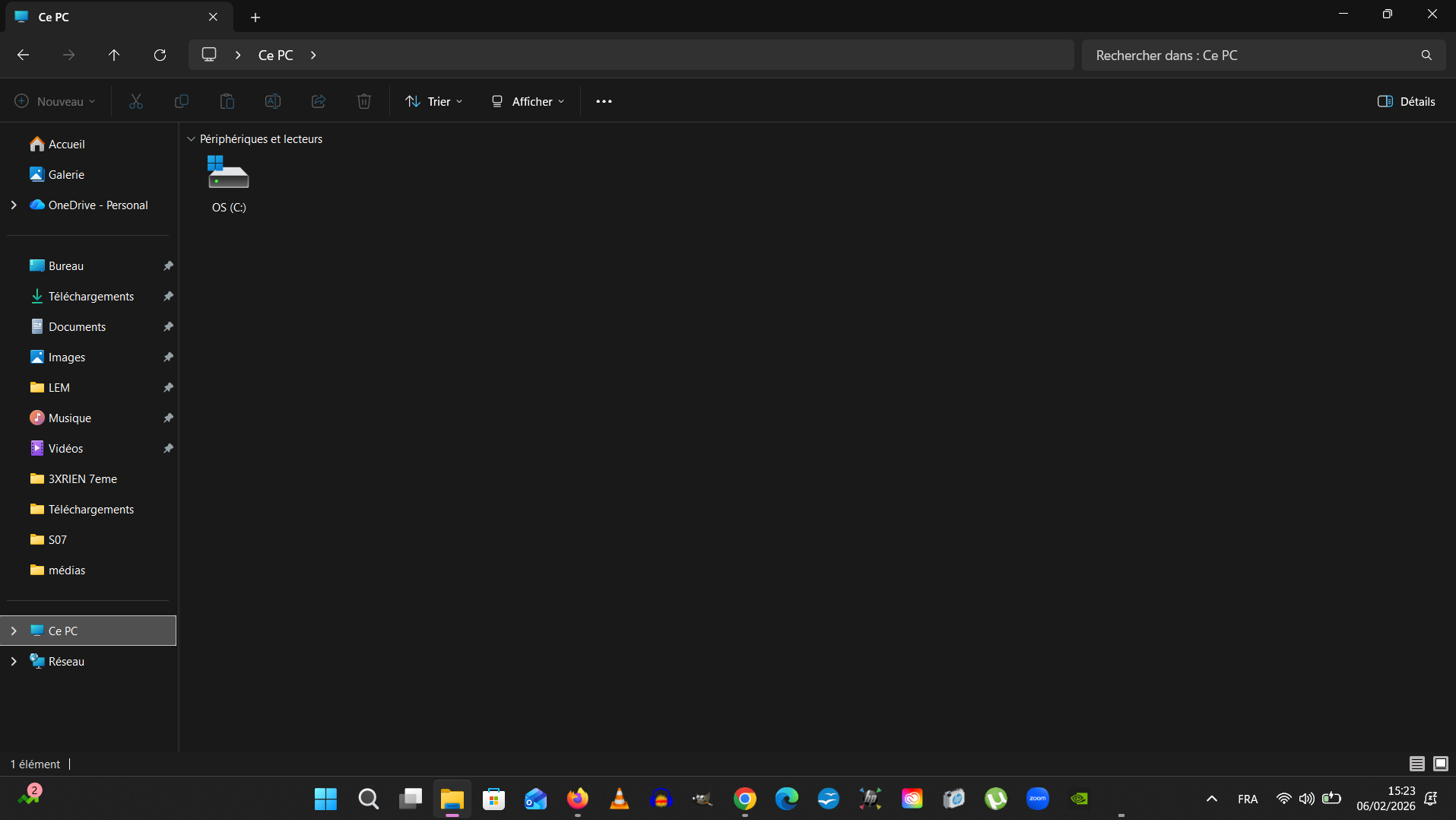Click the Back navigation arrow
This screenshot has width=1456, height=820.
point(23,55)
